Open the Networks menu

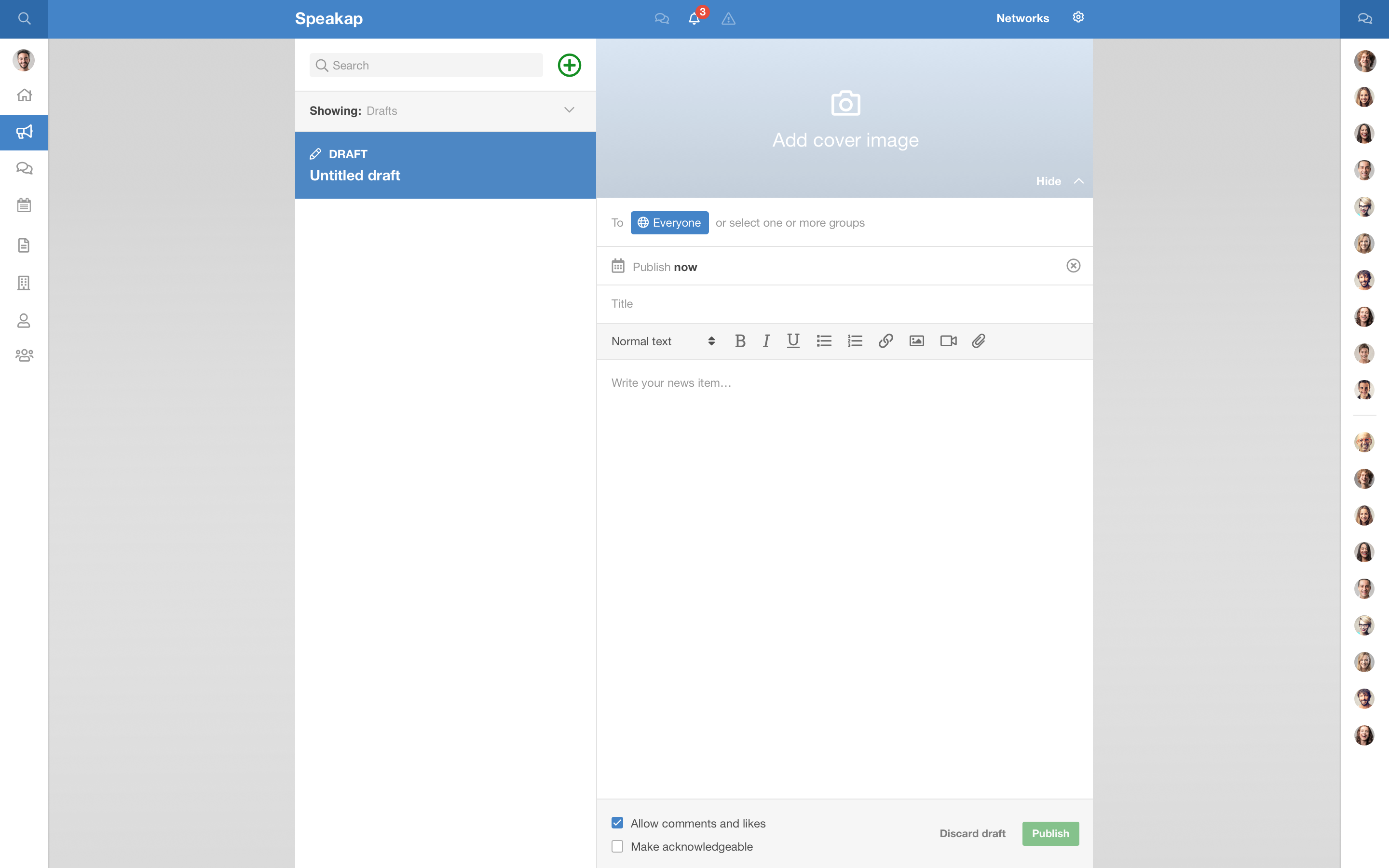1022,18
